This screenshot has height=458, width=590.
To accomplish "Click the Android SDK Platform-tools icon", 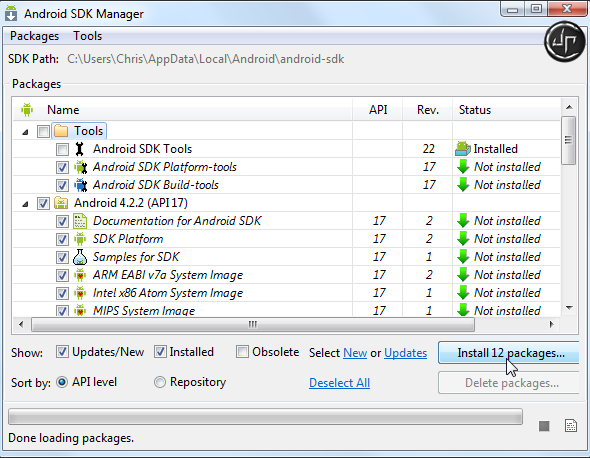I will 81,167.
